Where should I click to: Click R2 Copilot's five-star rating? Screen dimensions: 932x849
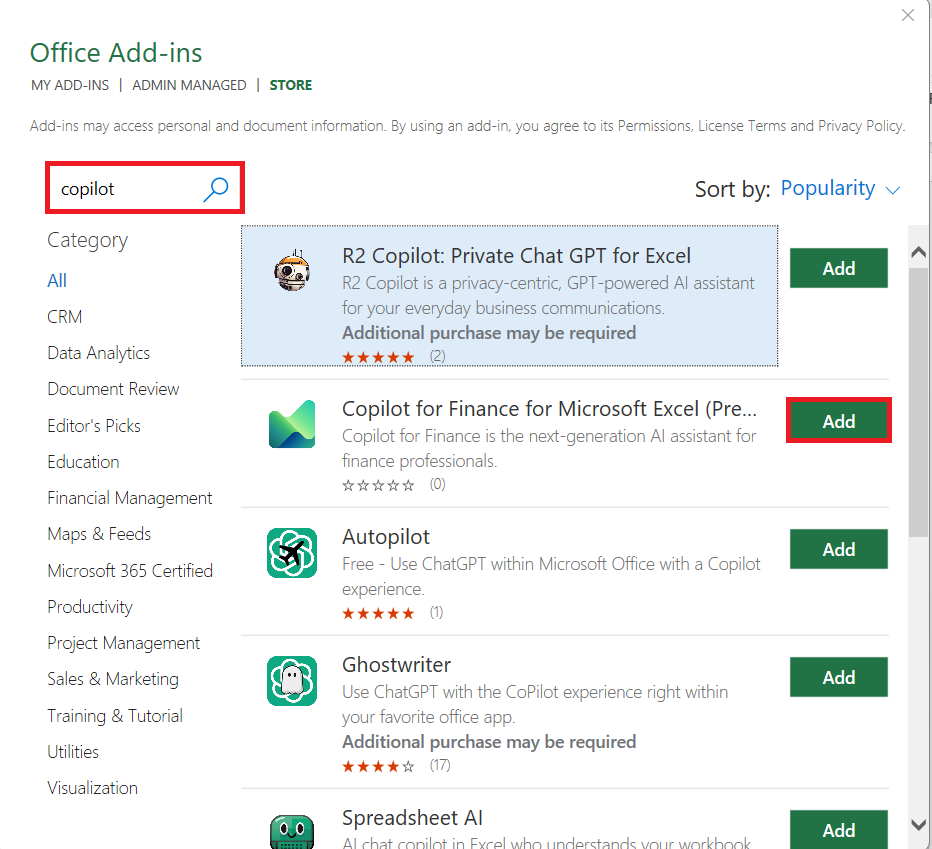pos(378,357)
